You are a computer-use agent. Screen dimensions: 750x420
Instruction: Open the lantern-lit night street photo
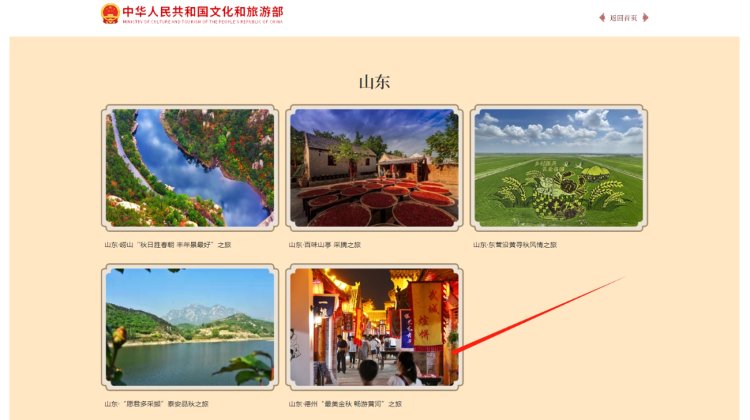coord(374,327)
